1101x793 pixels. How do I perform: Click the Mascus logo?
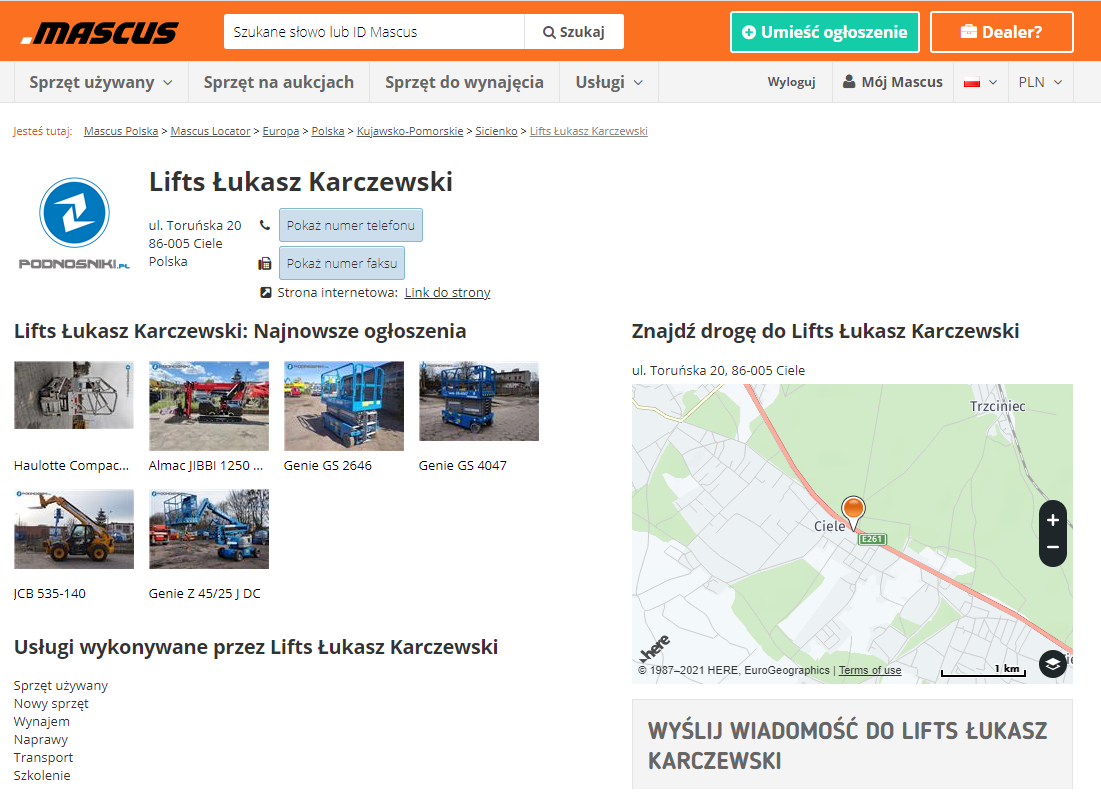99,32
